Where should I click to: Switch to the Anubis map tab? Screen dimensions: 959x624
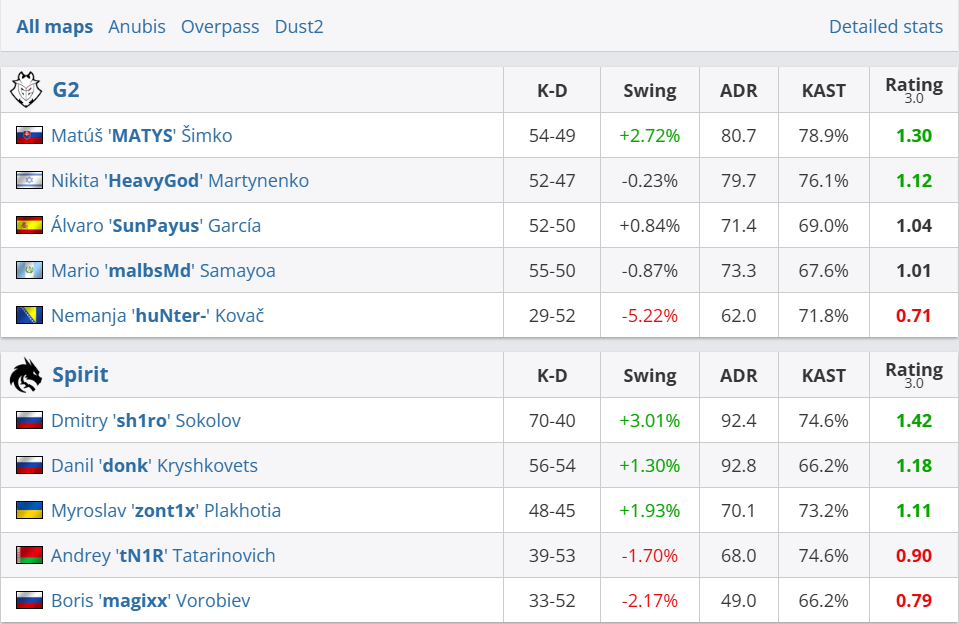[137, 27]
